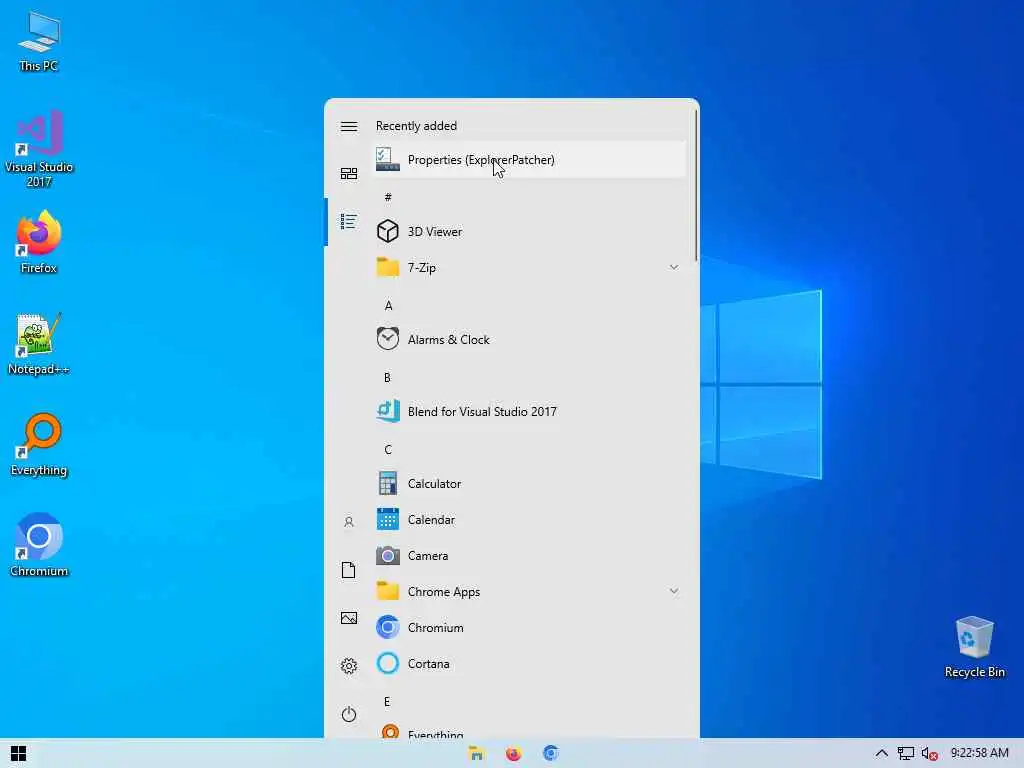Open Pictures from the Start sidebar

349,618
